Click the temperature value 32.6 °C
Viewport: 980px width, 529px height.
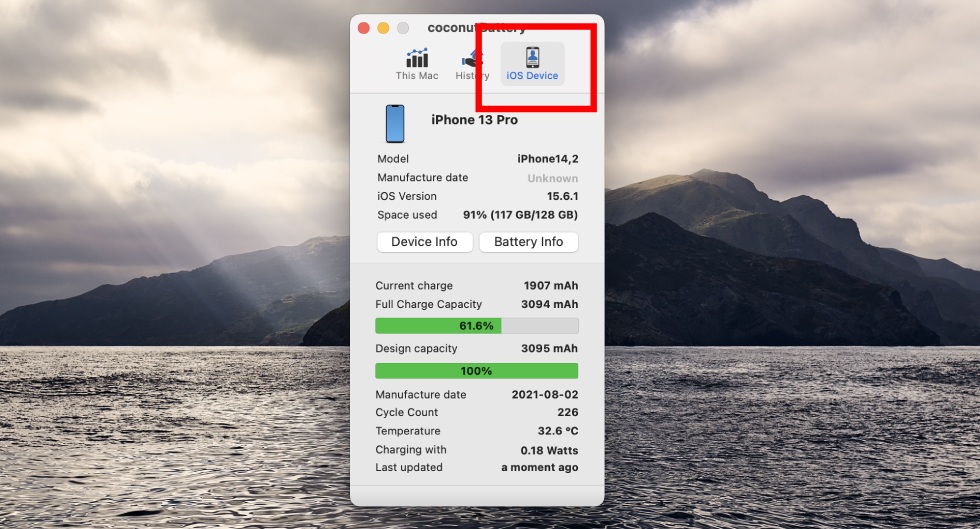click(558, 431)
